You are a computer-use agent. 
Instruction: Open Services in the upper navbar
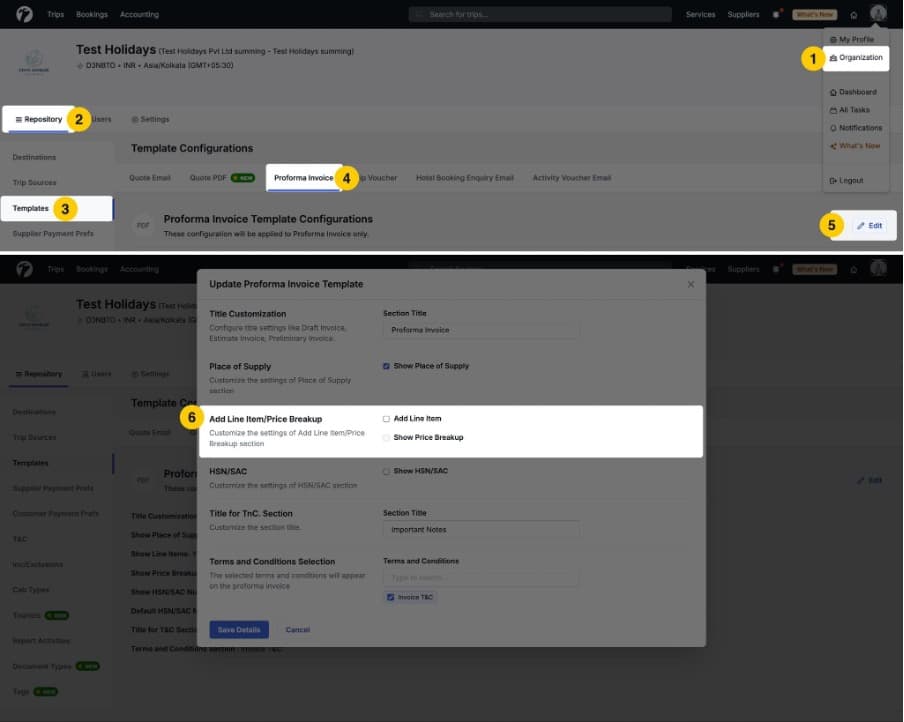(x=700, y=14)
